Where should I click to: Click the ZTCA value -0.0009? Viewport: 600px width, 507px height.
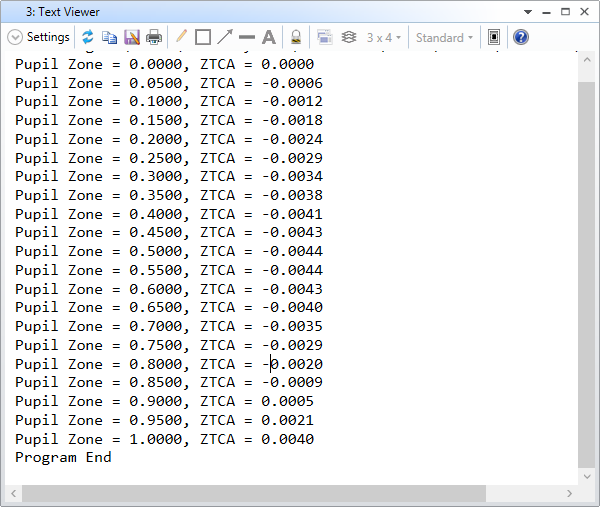point(292,382)
